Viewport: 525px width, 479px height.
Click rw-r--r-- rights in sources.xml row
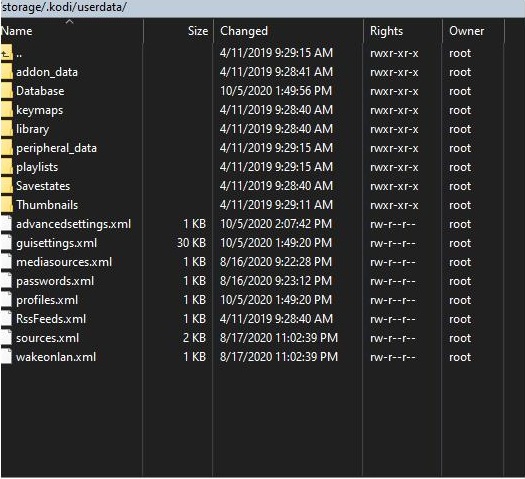point(392,338)
